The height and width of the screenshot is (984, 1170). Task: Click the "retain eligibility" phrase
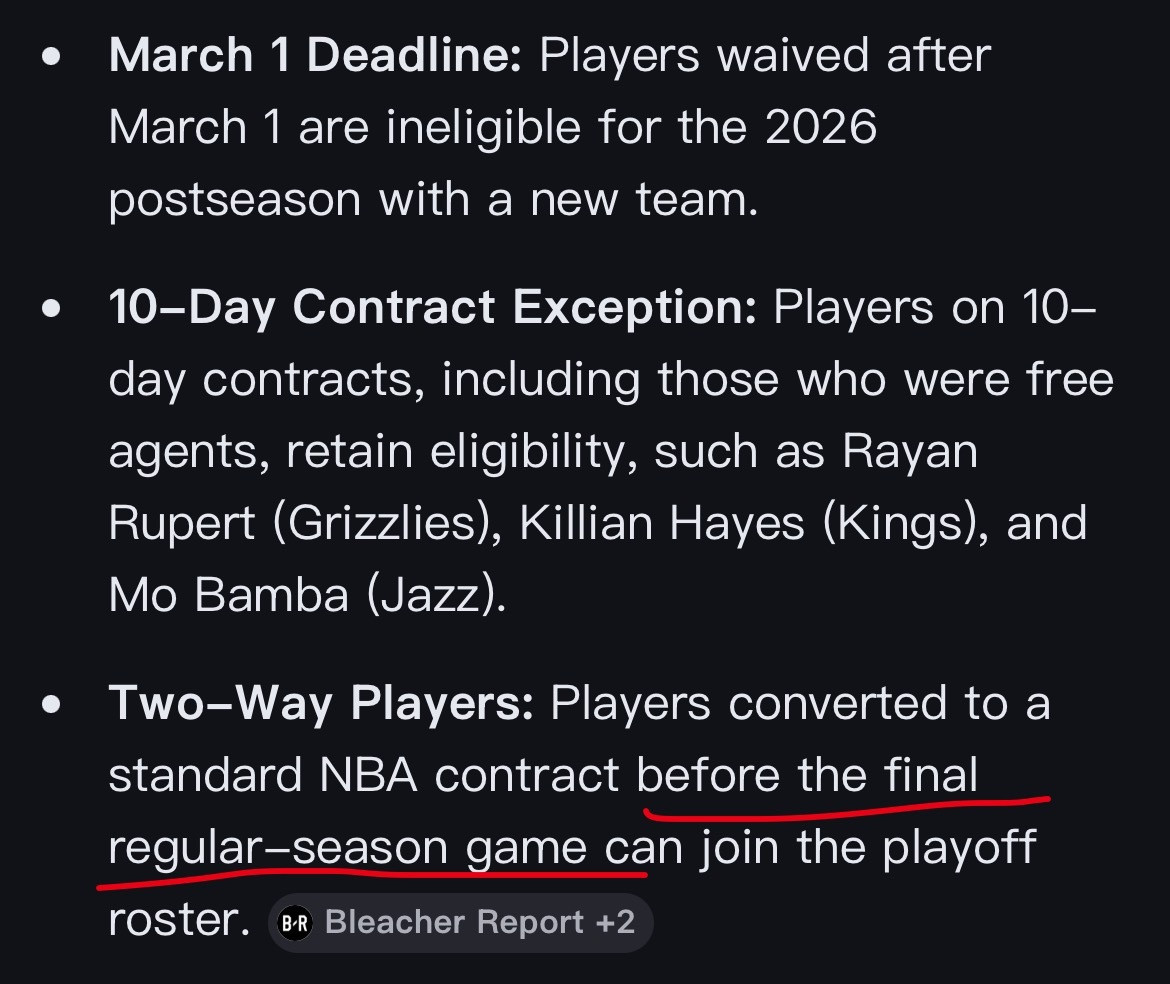point(463,453)
